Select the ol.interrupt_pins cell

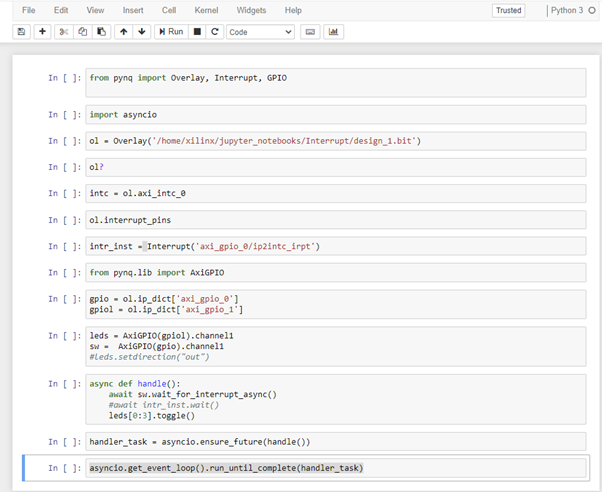point(336,220)
